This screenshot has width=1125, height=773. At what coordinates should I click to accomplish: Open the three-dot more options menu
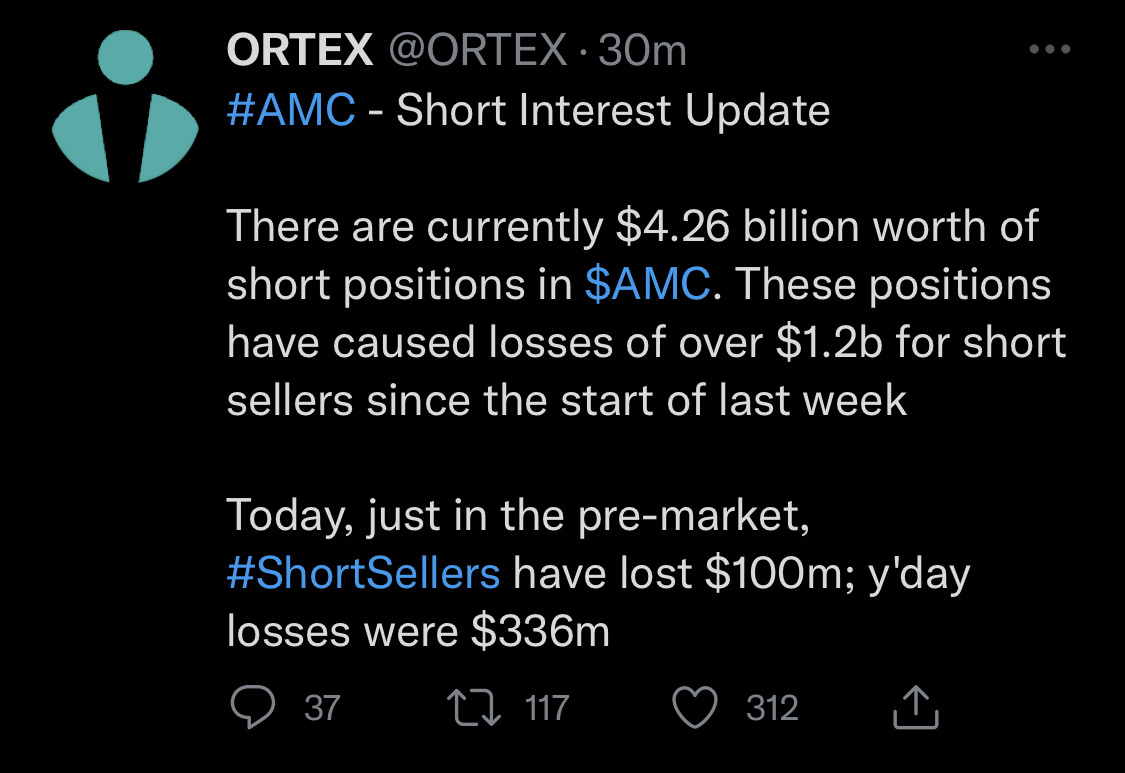[x=1050, y=50]
